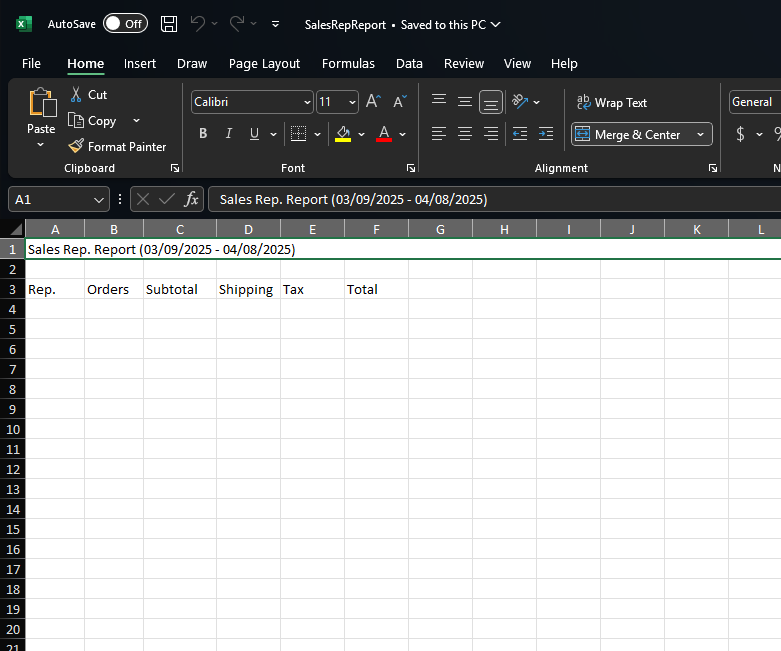Image resolution: width=781 pixels, height=651 pixels.
Task: Toggle Bold formatting
Action: pos(203,133)
